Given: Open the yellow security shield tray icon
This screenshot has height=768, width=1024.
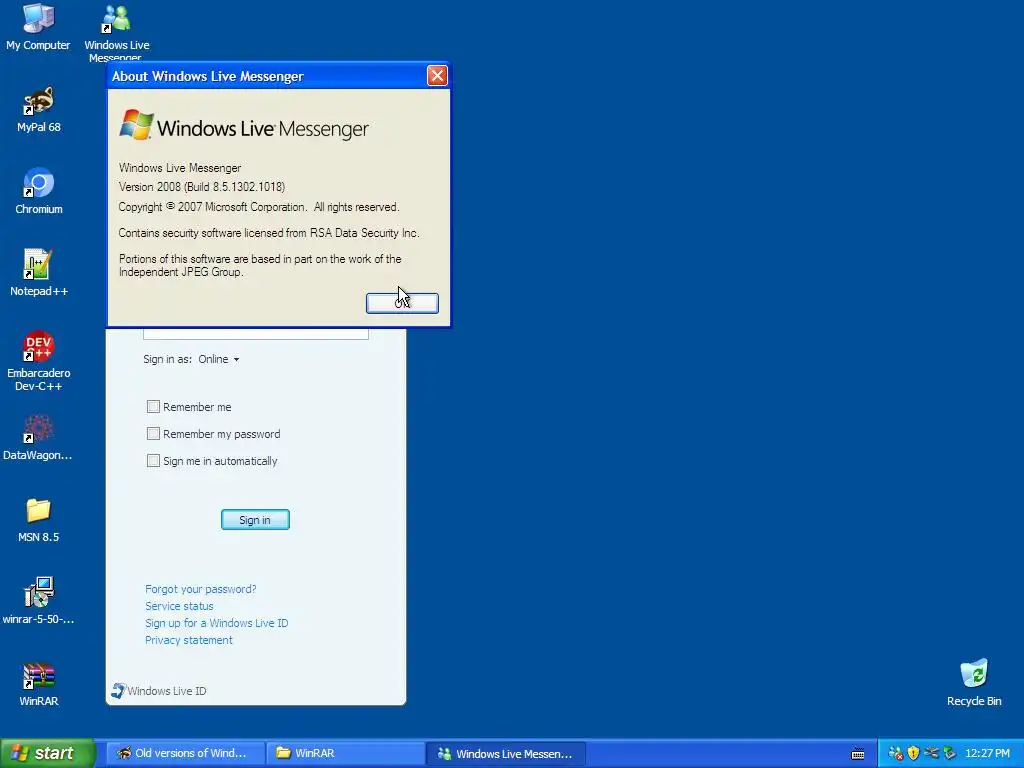Looking at the screenshot, I should coord(914,754).
